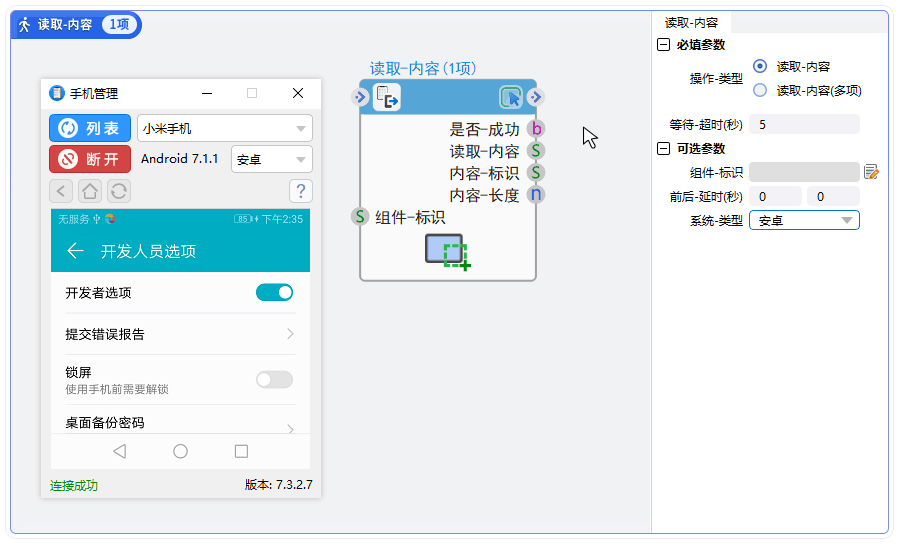Click the 等待-超时(秒) input field

click(x=805, y=125)
